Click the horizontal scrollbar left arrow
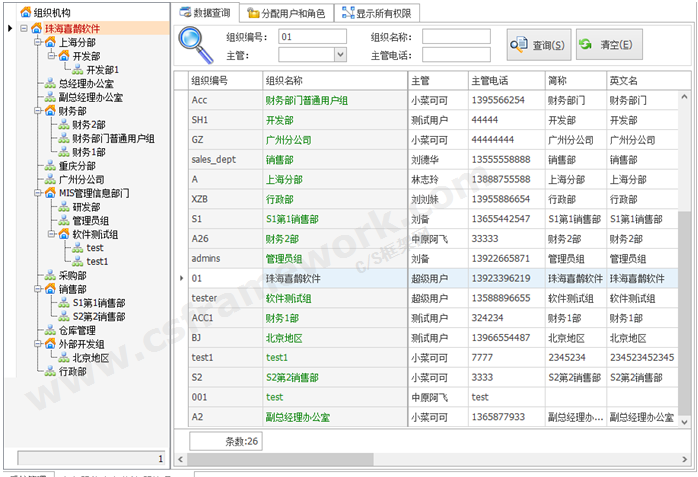The width and height of the screenshot is (698, 477). tap(180, 459)
